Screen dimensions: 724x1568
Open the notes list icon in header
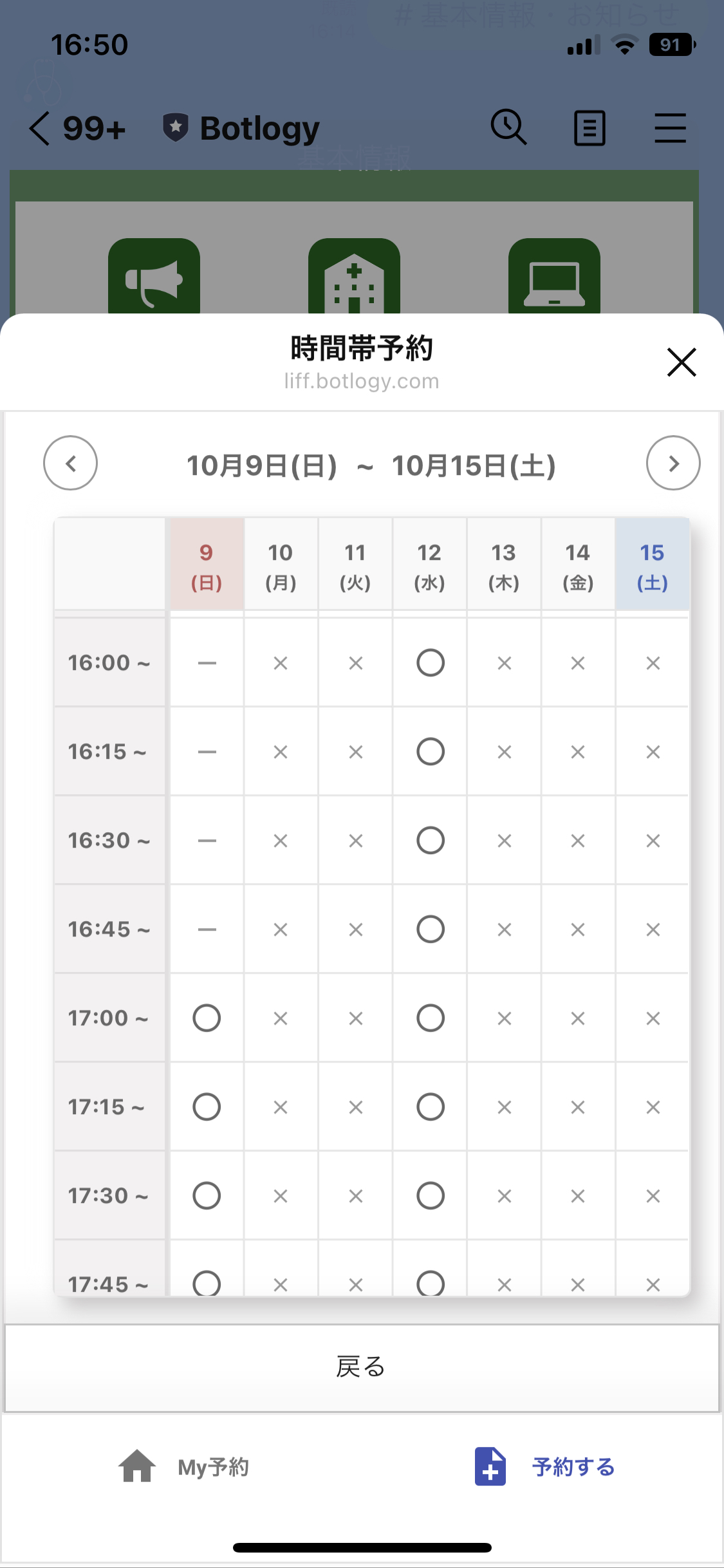click(589, 128)
